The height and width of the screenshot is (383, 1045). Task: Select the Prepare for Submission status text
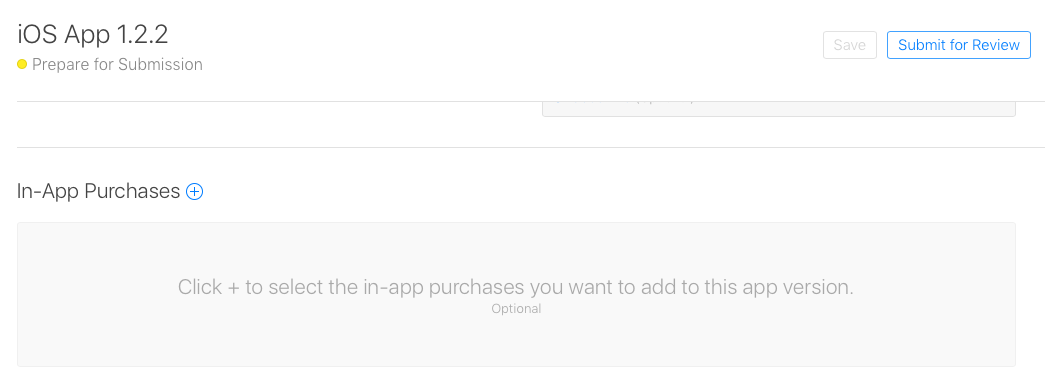[117, 65]
